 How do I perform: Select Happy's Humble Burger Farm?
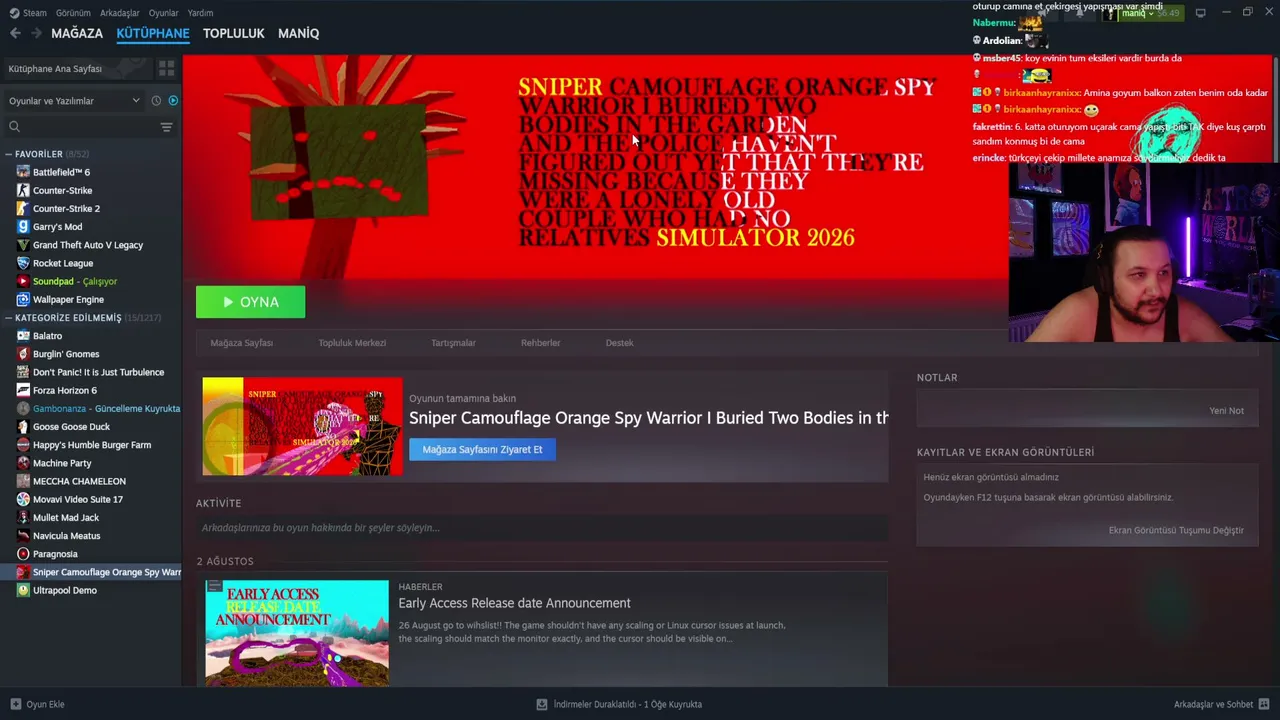pos(91,445)
